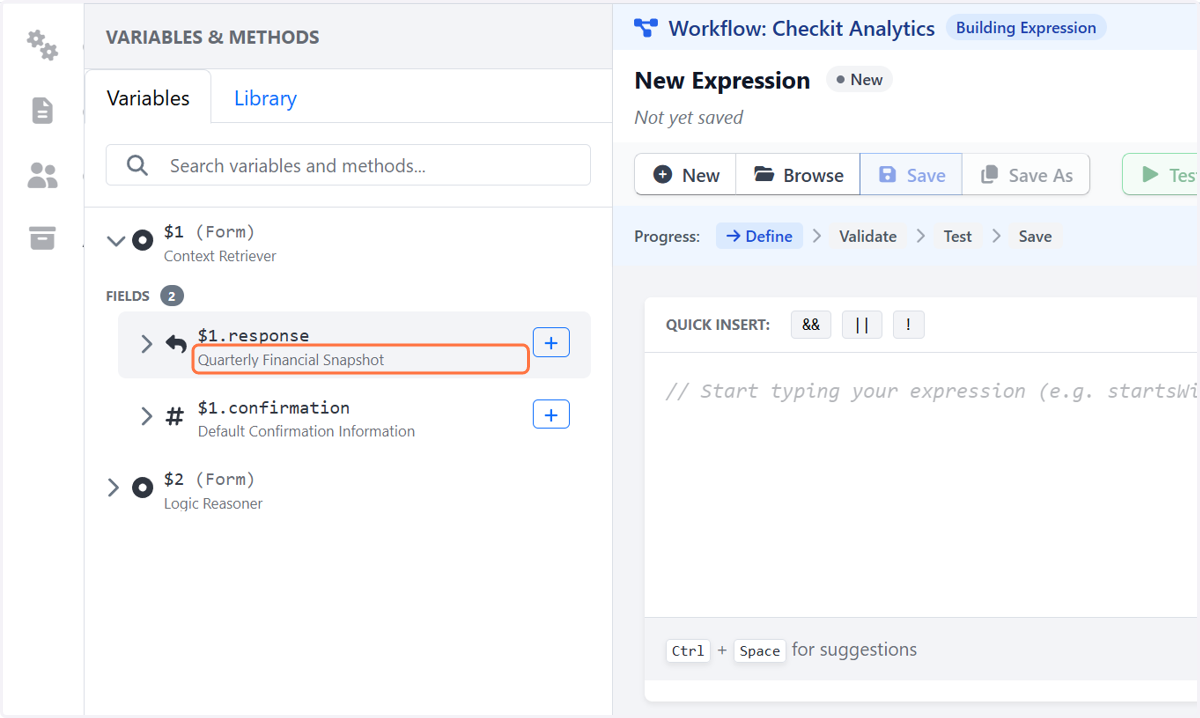Viewport: 1200px width, 718px height.
Task: Click the $2 Form circle icon
Action: (x=143, y=487)
